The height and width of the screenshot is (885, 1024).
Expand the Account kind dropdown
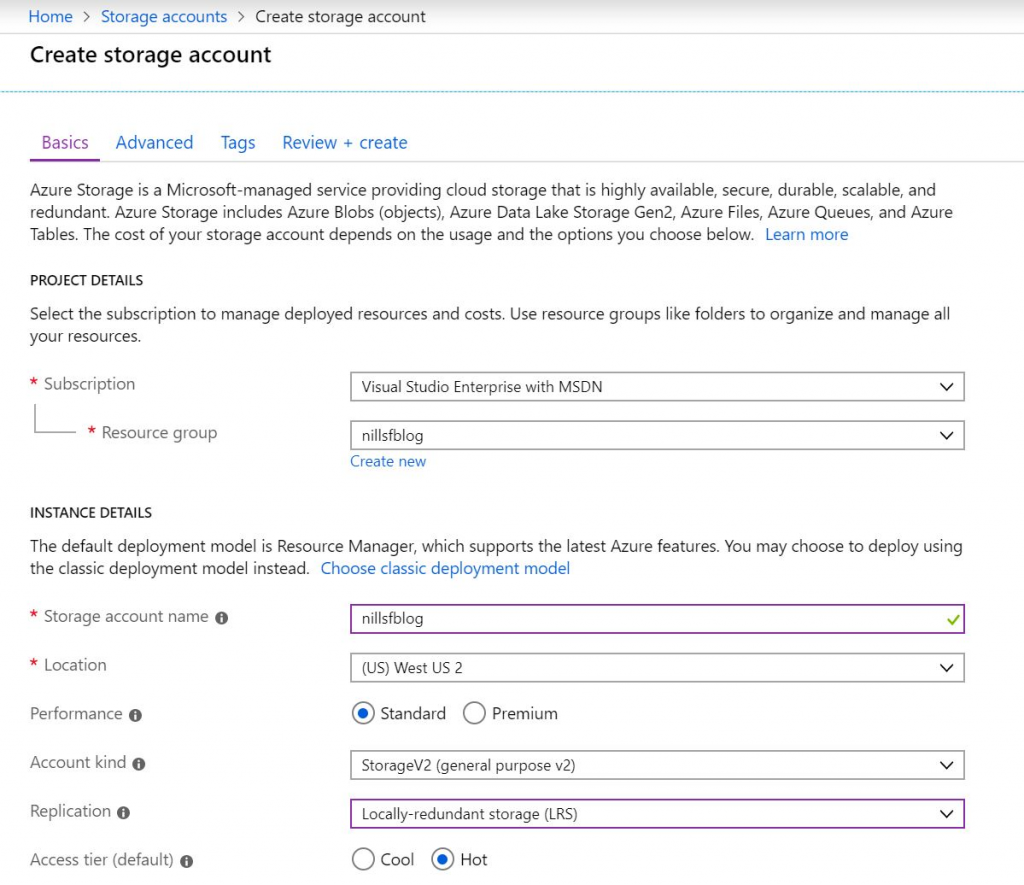click(657, 765)
